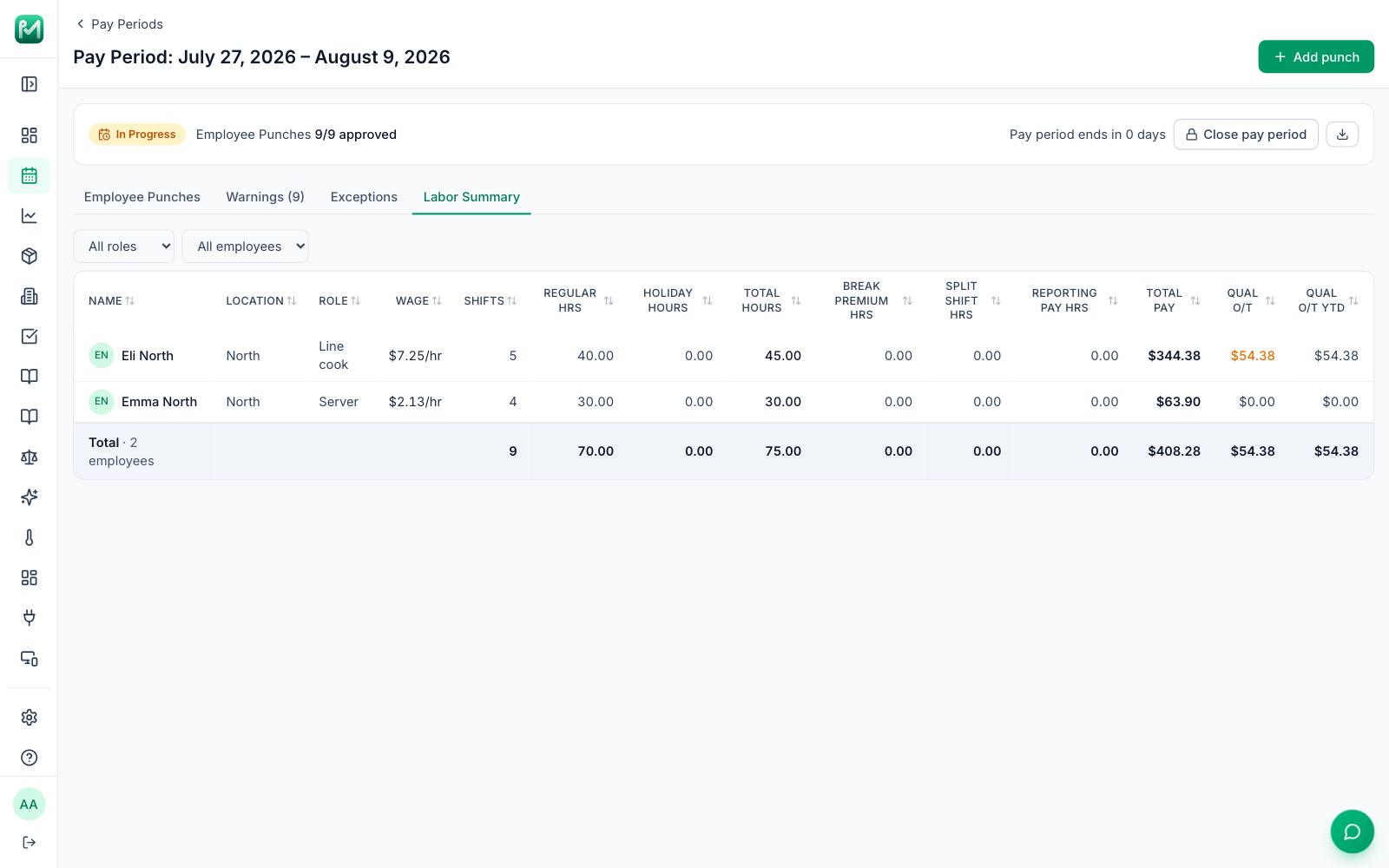The image size is (1389, 868).
Task: Click the 75.00 total hours sum
Action: [783, 451]
